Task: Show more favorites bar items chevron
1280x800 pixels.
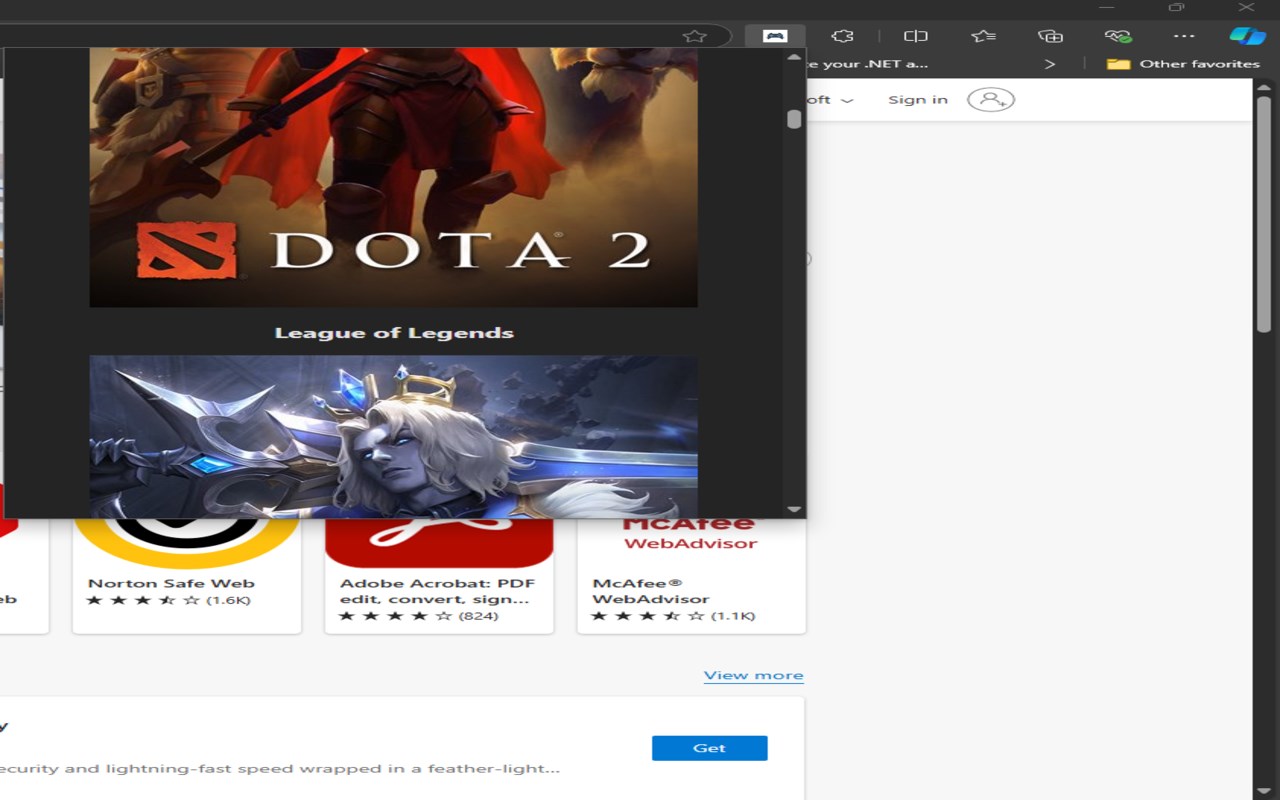Action: click(x=1050, y=64)
